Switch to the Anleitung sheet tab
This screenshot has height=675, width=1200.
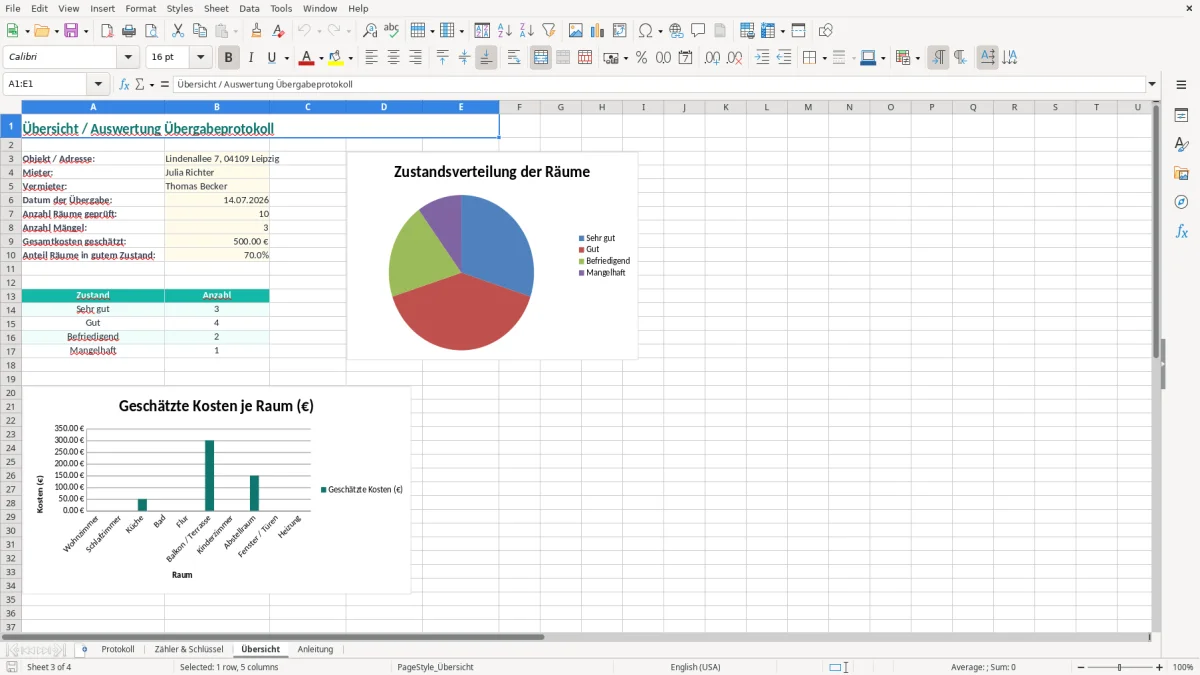[315, 649]
